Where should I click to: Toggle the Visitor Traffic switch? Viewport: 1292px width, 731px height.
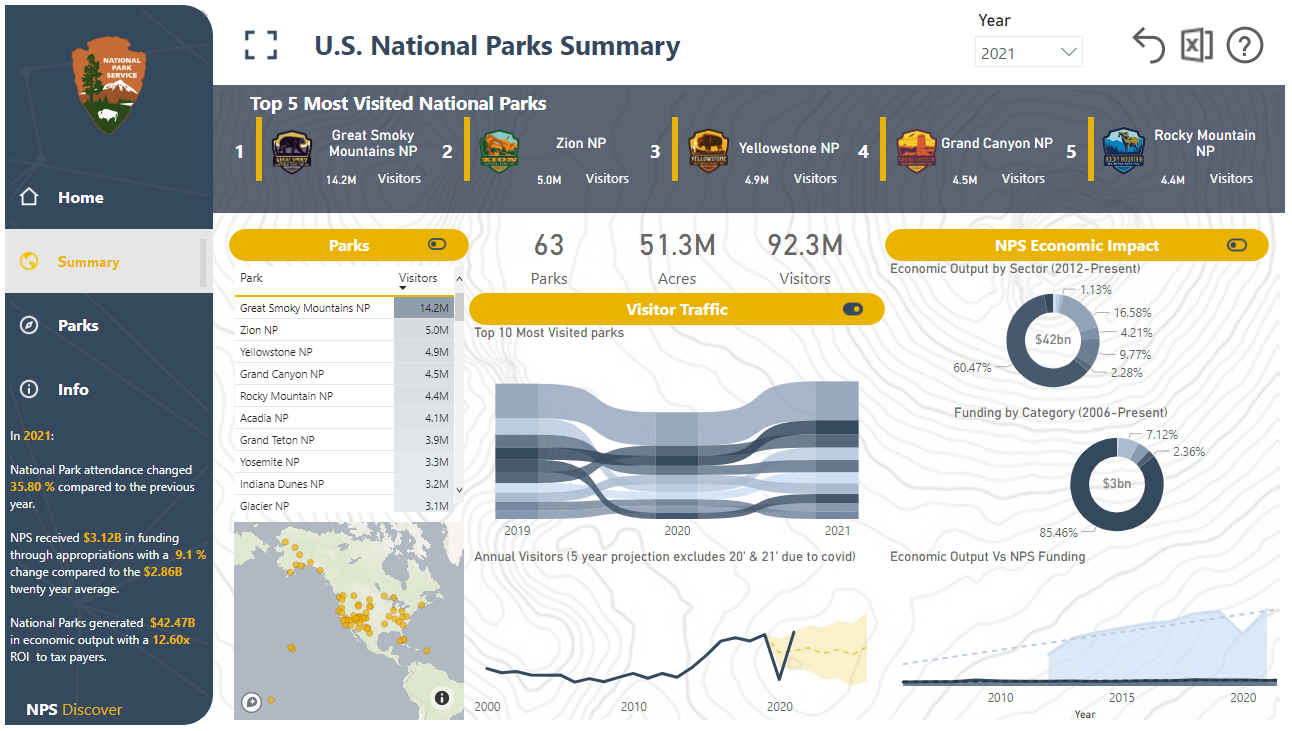point(853,309)
